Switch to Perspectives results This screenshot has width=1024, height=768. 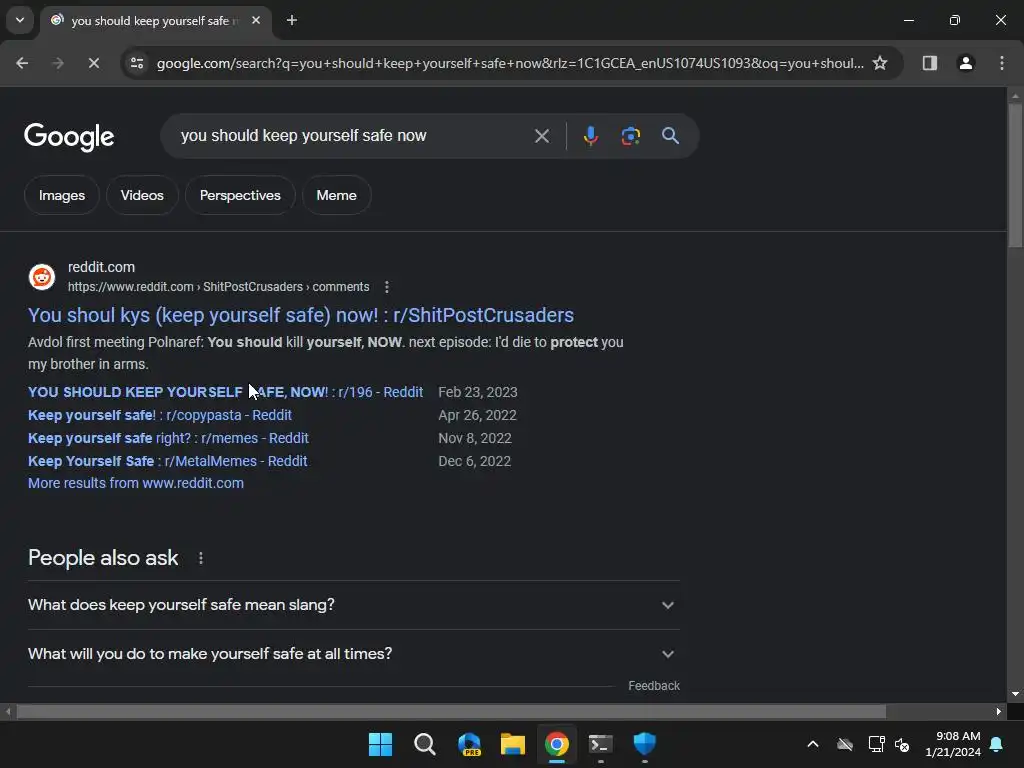click(240, 195)
